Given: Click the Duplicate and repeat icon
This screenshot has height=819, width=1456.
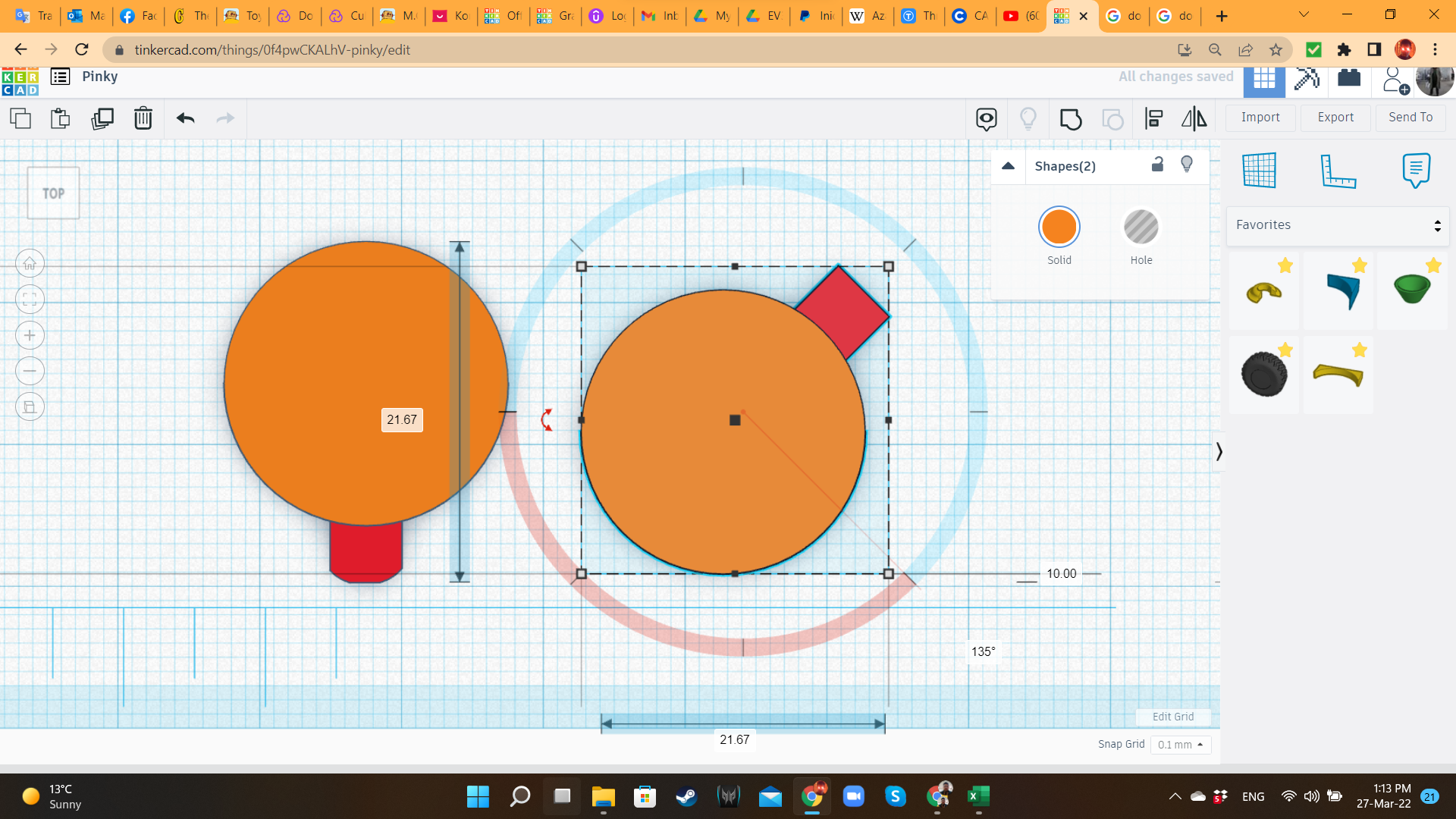Looking at the screenshot, I should coord(102,118).
